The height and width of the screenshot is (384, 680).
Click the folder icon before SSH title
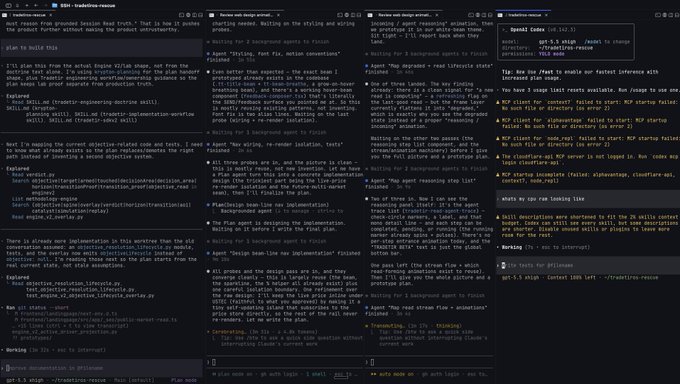[x=55, y=6]
